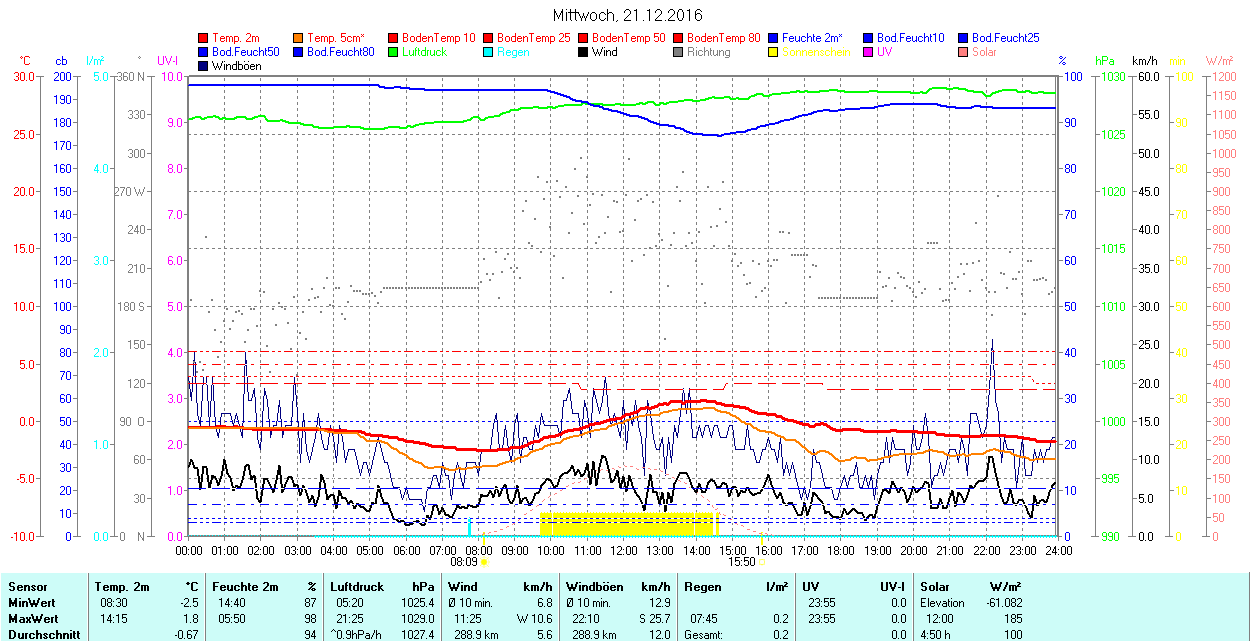Click the black Wind legend square
The height and width of the screenshot is (641, 1250).
pyautogui.click(x=583, y=52)
